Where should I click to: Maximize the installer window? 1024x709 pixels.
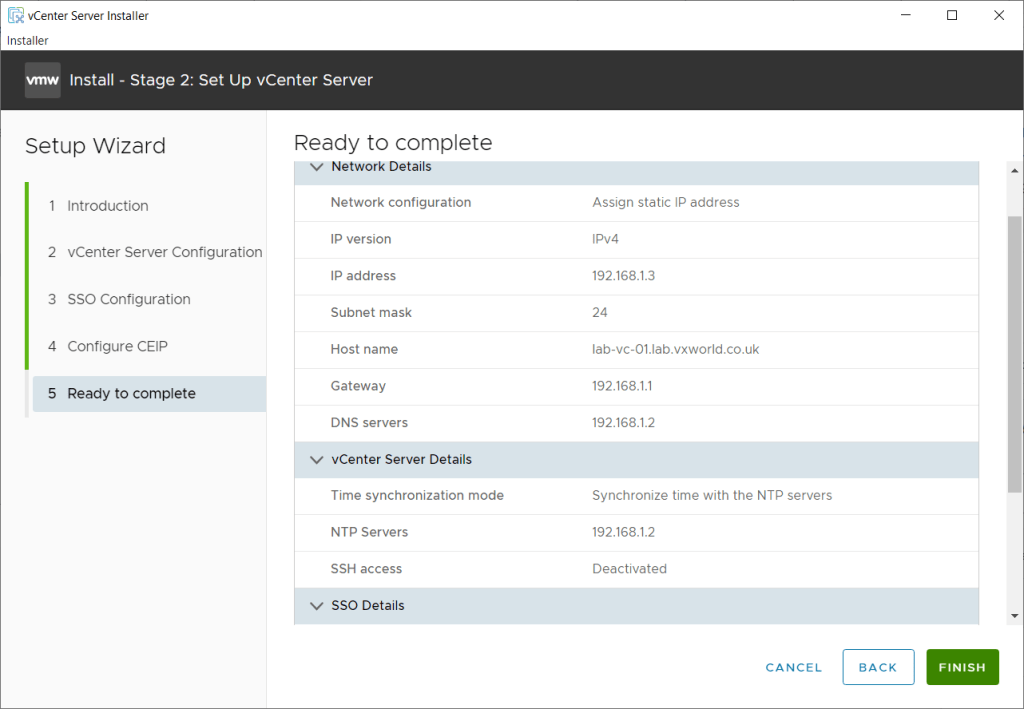(x=952, y=15)
